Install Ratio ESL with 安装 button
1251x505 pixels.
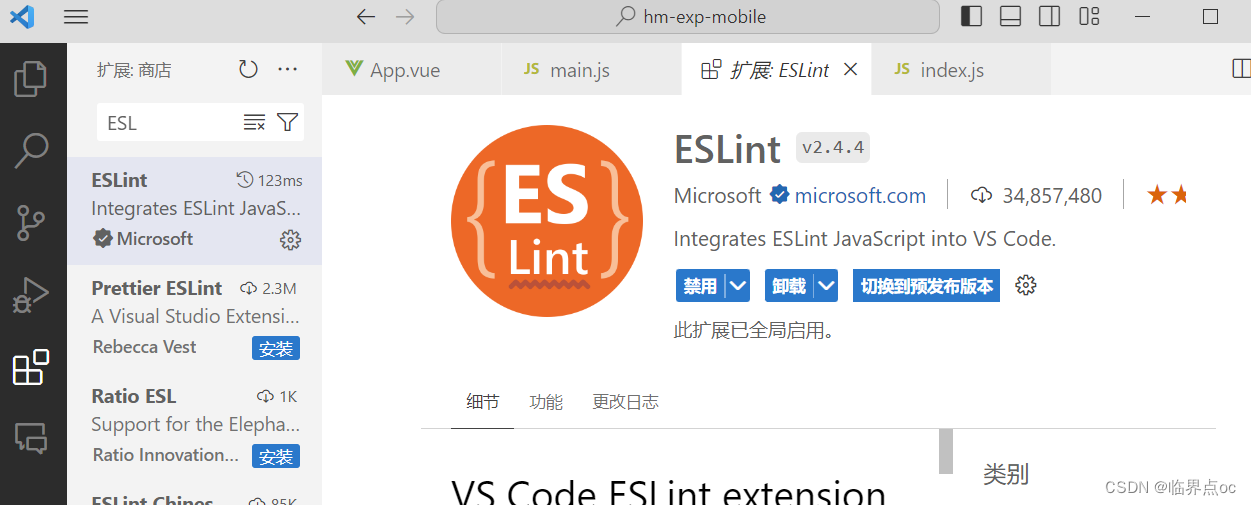coord(276,456)
